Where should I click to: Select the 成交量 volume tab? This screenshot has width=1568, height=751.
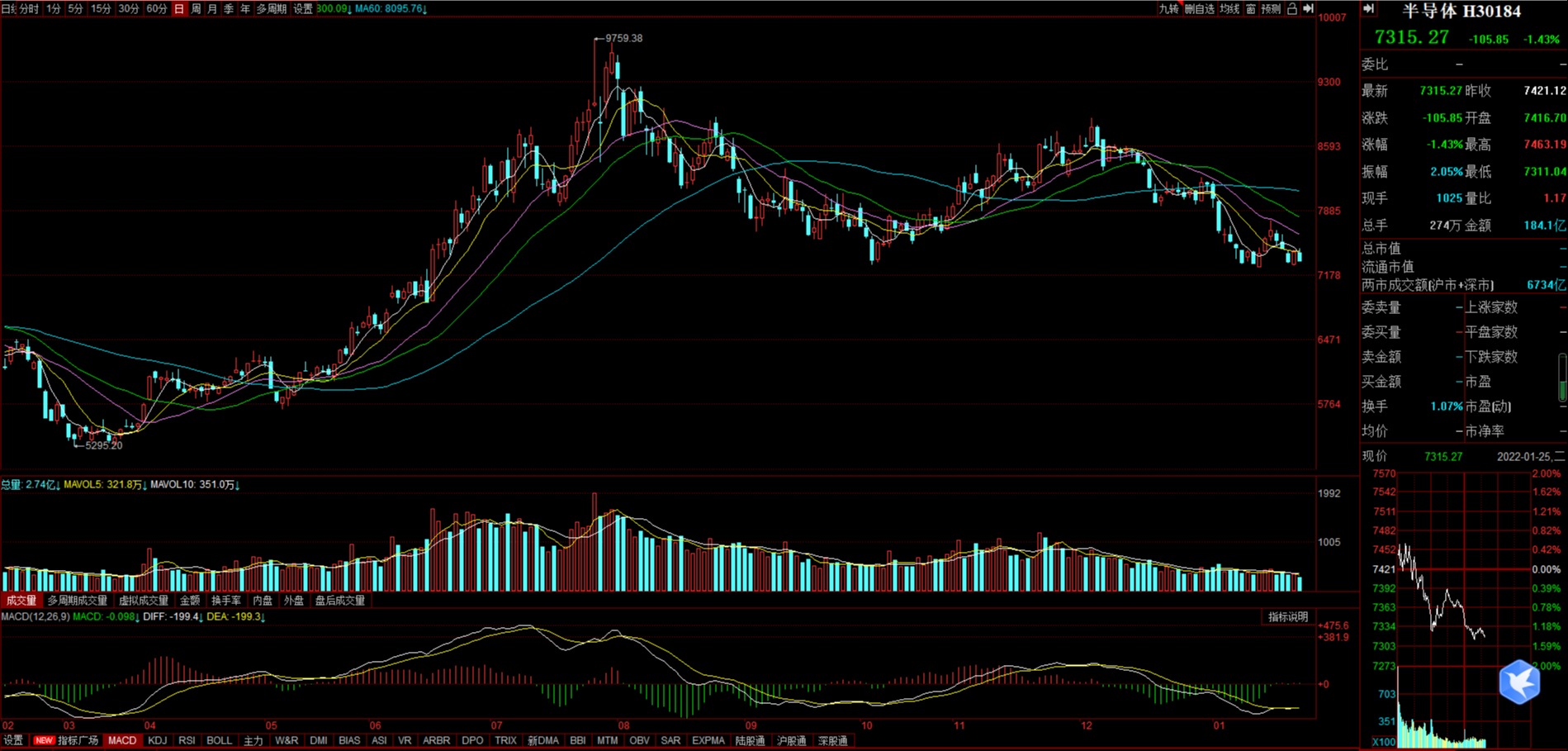coord(21,601)
